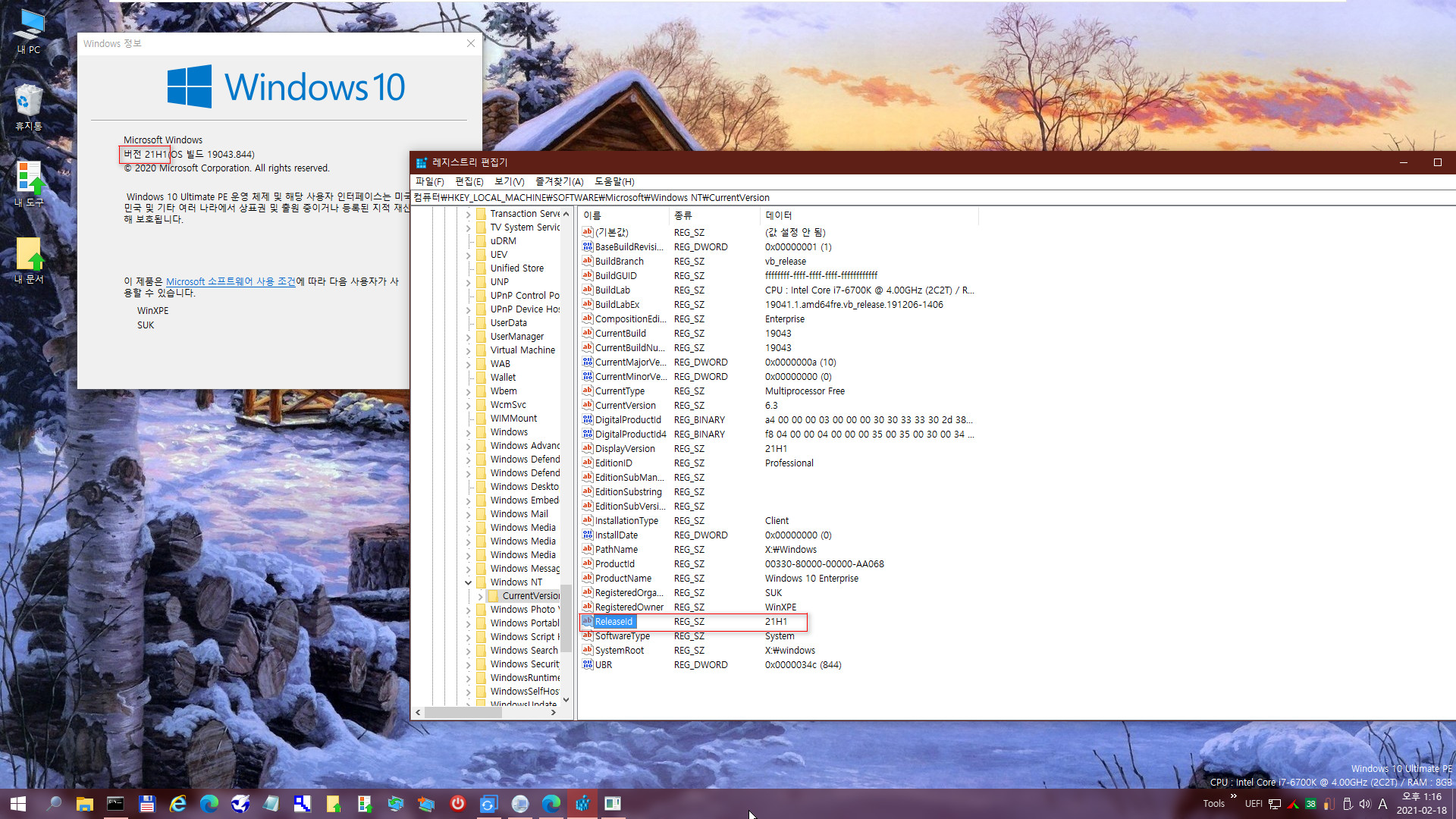Select the EditionID registry value
The height and width of the screenshot is (819, 1456).
pyautogui.click(x=613, y=463)
